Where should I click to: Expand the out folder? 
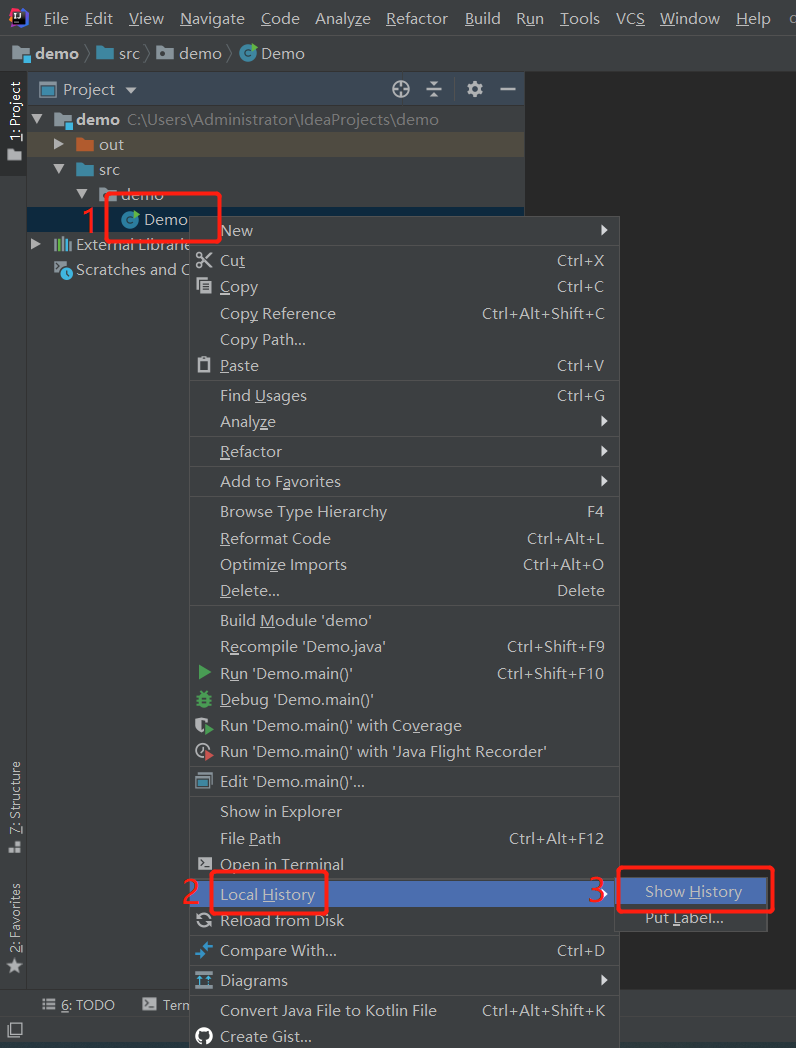59,144
